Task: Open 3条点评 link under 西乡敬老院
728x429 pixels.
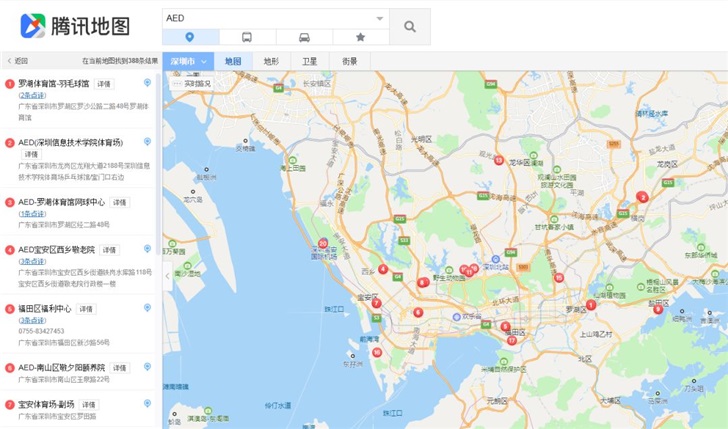Action: pyautogui.click(x=32, y=261)
